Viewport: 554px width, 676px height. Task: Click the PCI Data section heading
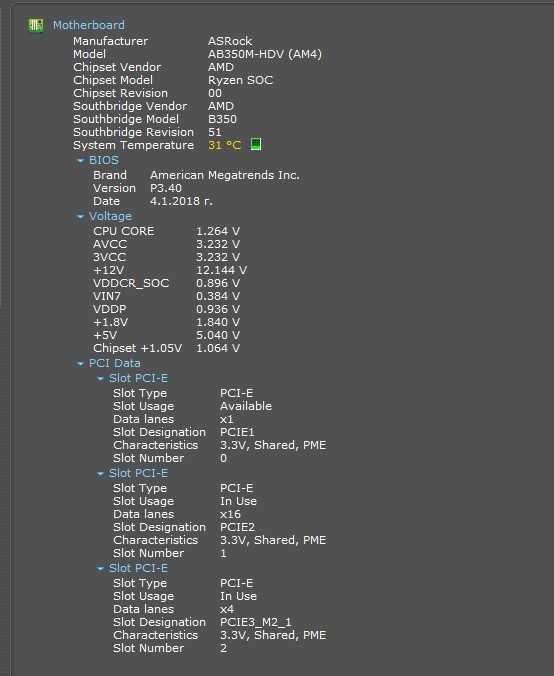[x=115, y=363]
